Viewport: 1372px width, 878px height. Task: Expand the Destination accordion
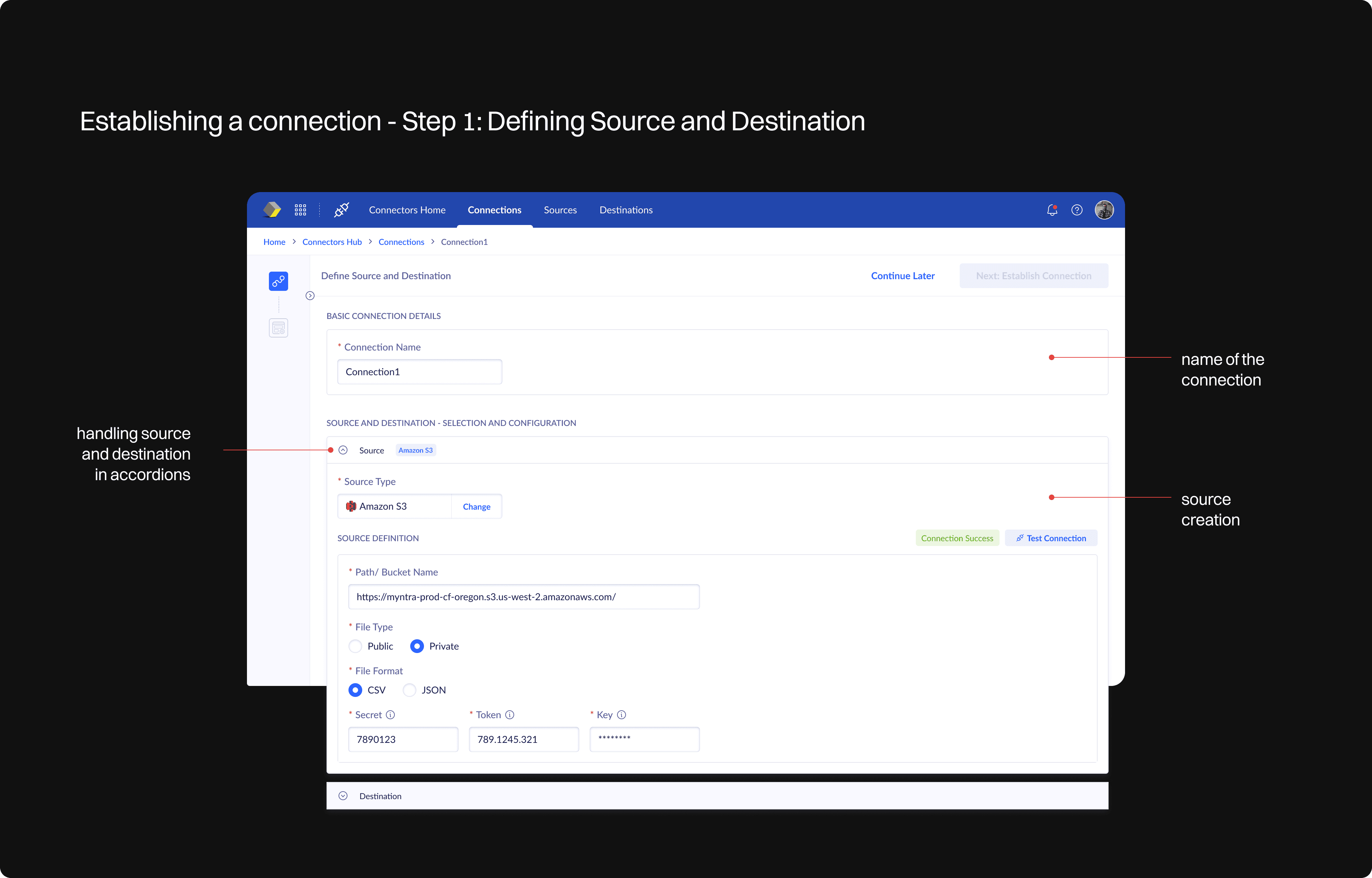click(343, 796)
